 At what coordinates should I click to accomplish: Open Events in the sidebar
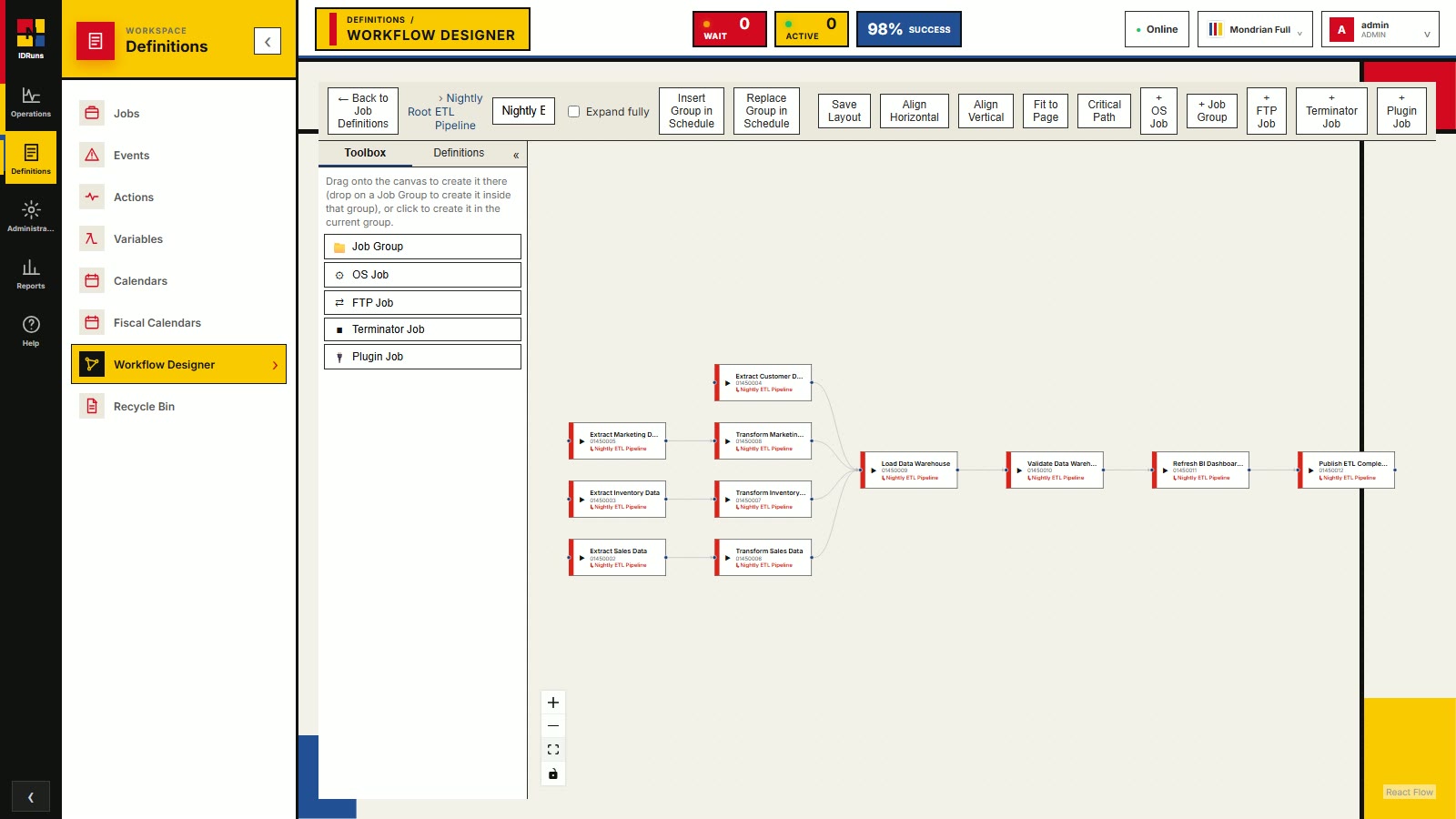(x=178, y=156)
